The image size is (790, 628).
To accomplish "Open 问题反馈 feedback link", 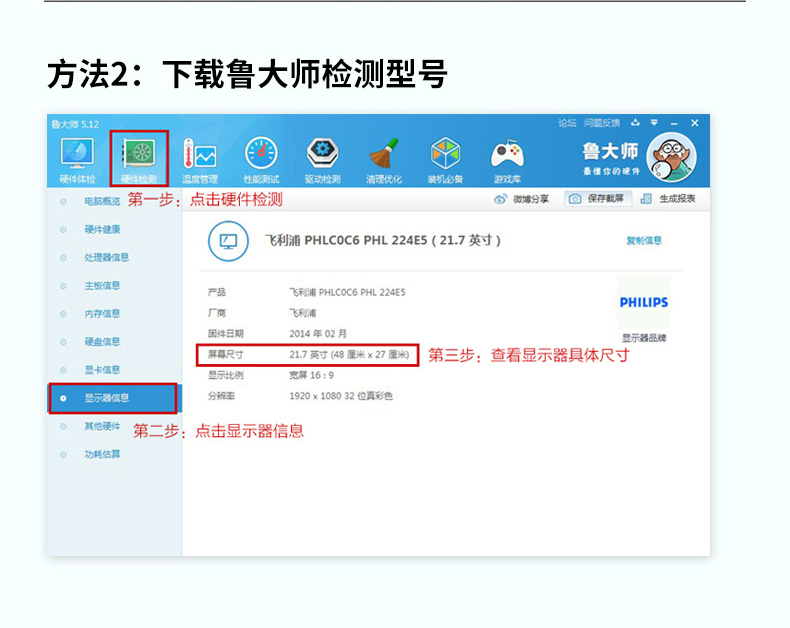I will click(602, 123).
